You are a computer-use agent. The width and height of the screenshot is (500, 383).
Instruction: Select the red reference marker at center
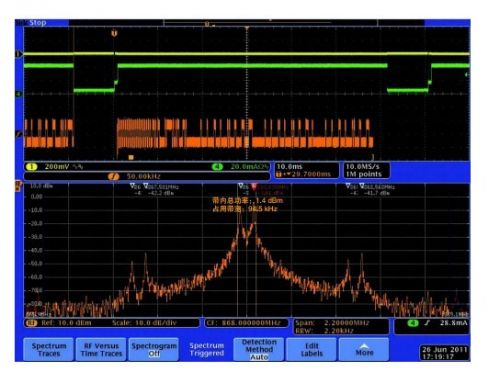pos(254,186)
